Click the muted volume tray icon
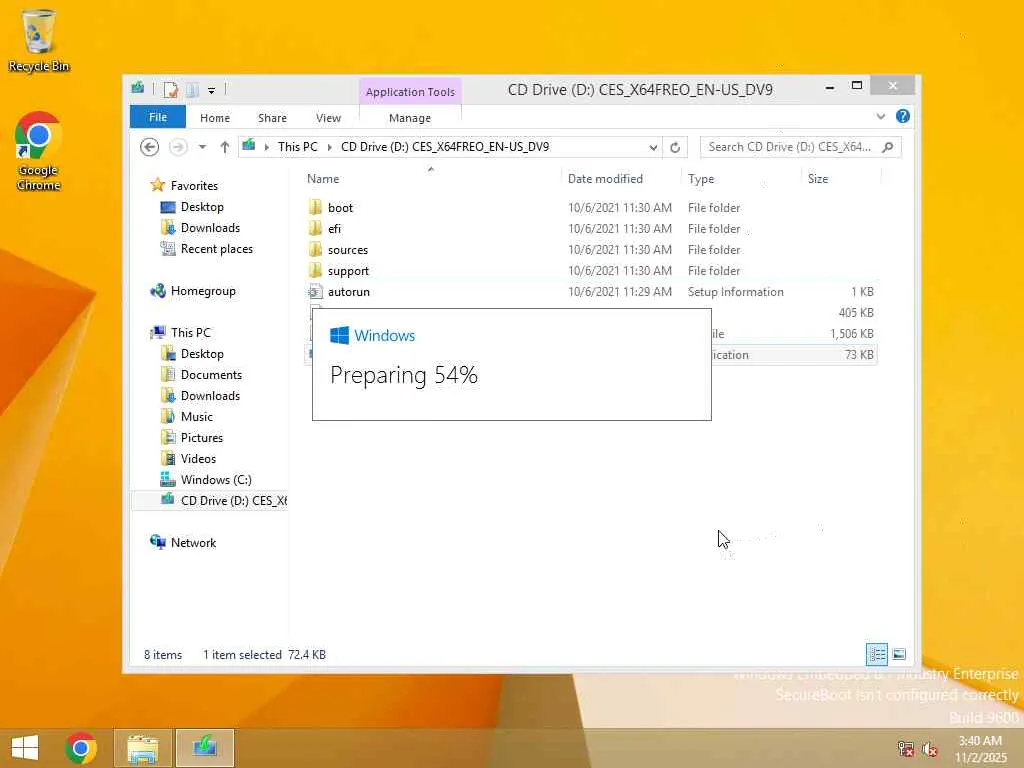 930,749
